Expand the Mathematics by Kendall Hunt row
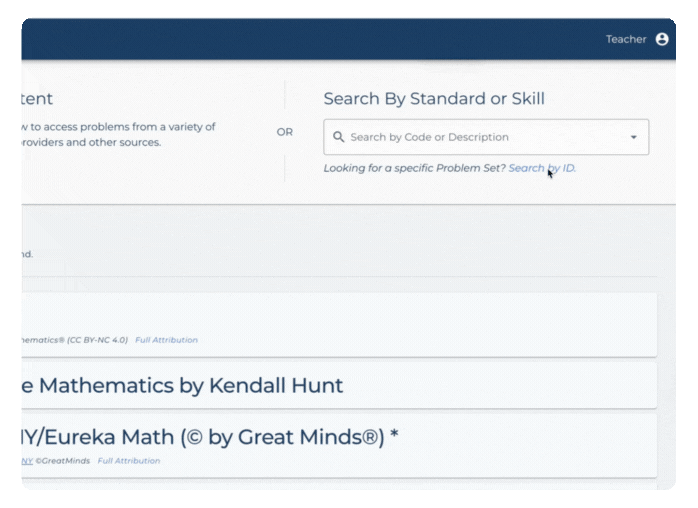 [x=339, y=386]
